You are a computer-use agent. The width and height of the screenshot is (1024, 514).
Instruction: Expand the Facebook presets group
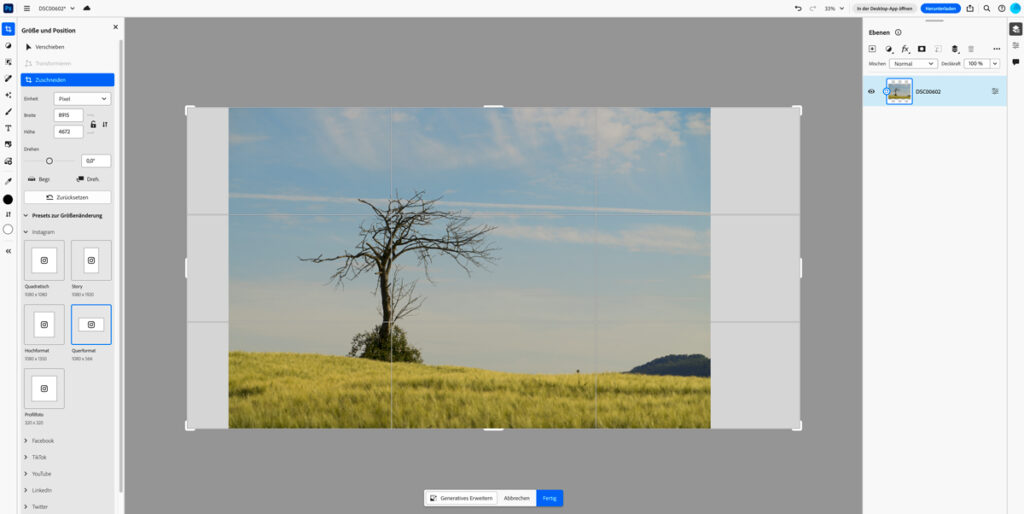click(26, 441)
